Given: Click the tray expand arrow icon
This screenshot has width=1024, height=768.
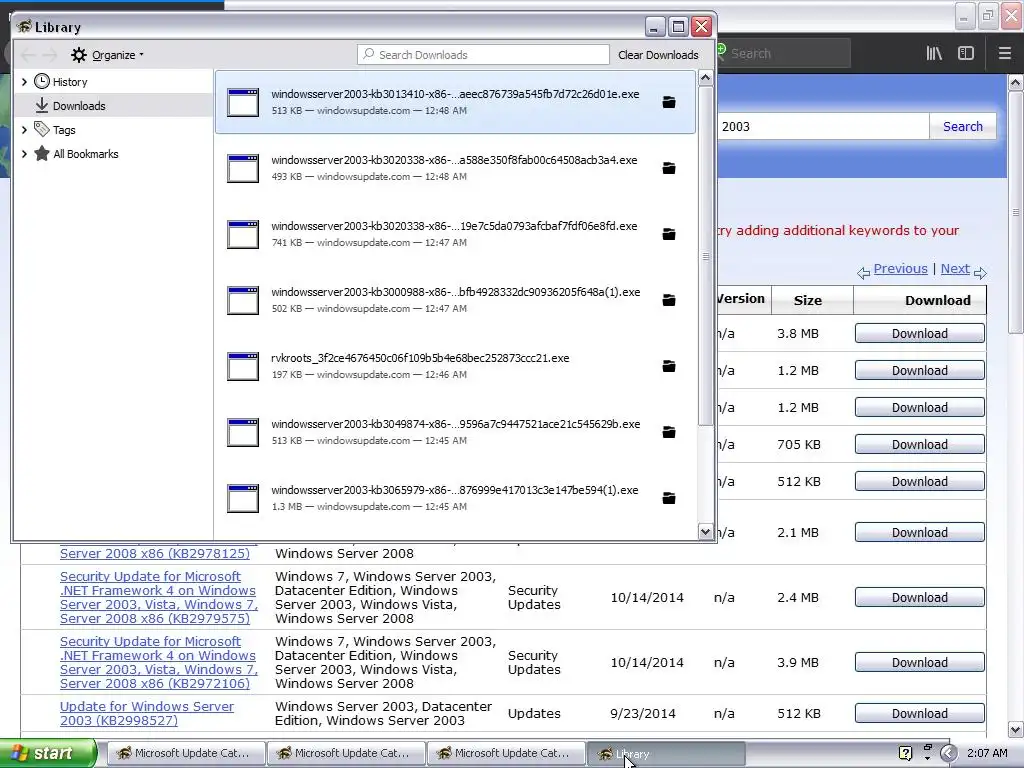Looking at the screenshot, I should tap(948, 753).
